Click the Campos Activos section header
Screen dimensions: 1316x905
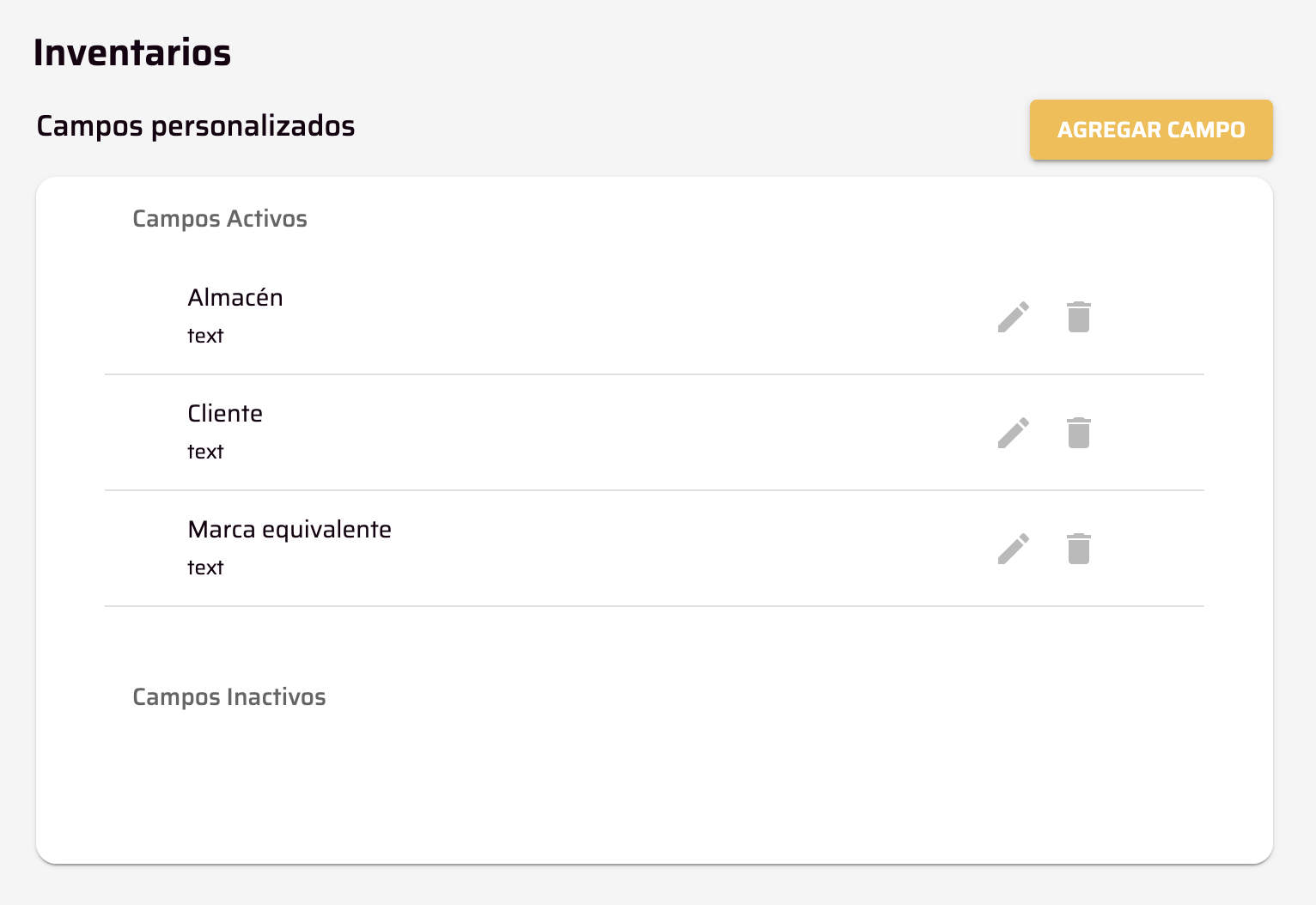point(220,219)
